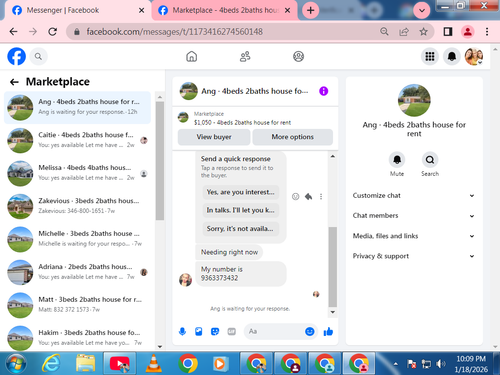Viewport: 500px width, 375px height.
Task: Toggle Chrome side panel icon
Action: [448, 32]
